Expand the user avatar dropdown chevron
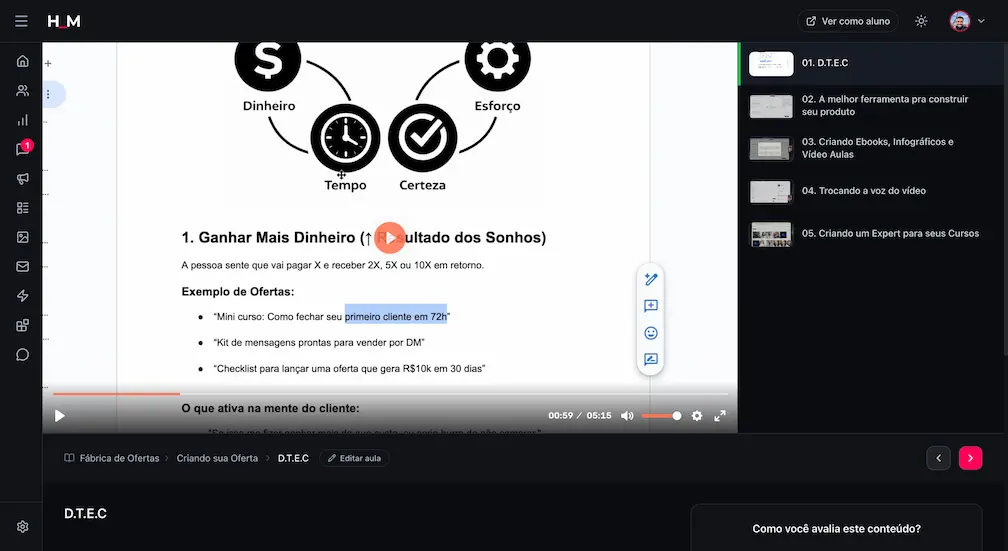Image resolution: width=1008 pixels, height=551 pixels. coord(982,21)
